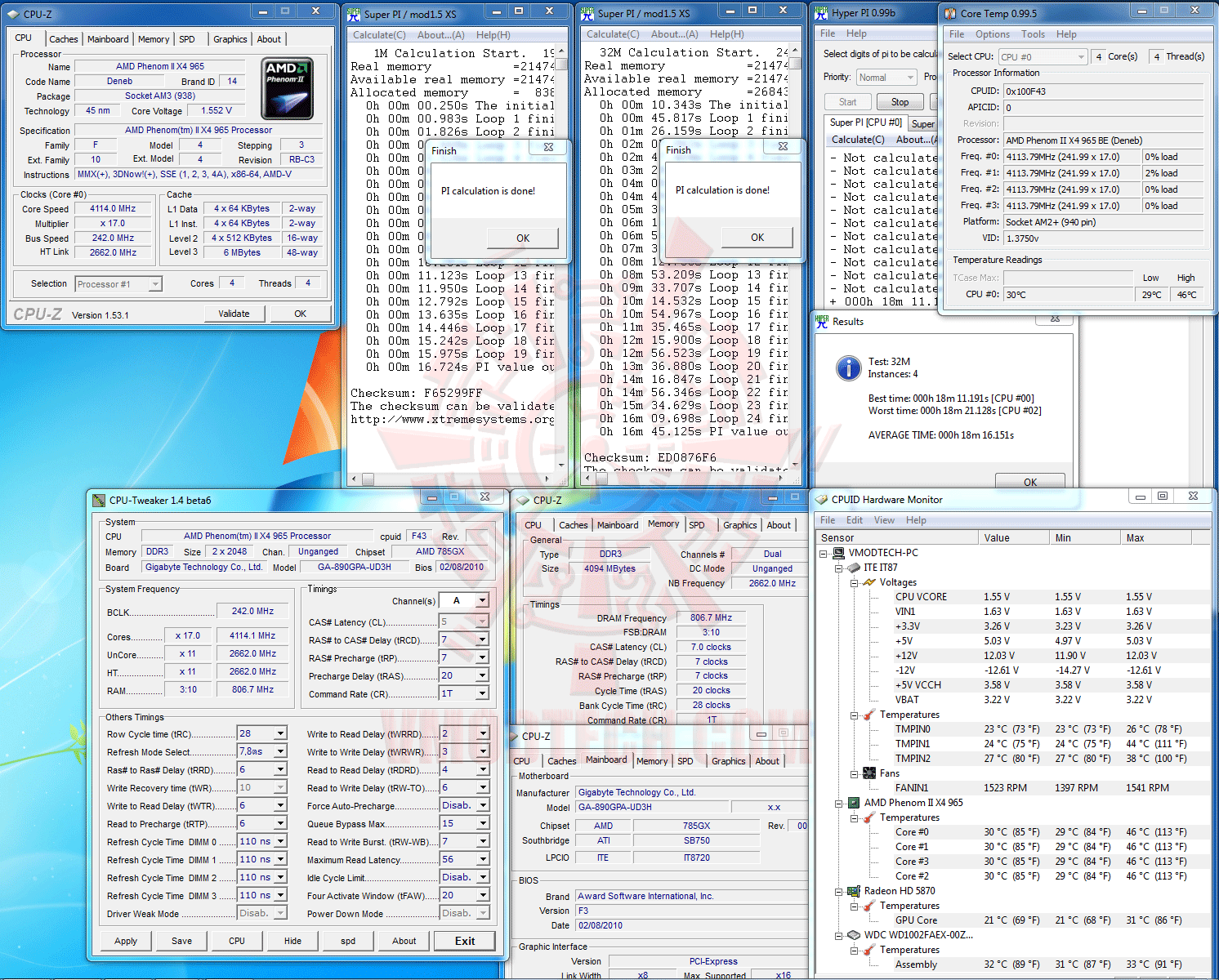Open the Precharge Delay (tRAS) dropdown in CPU-Tweaker
Viewport: 1219px width, 980px height.
tap(482, 675)
